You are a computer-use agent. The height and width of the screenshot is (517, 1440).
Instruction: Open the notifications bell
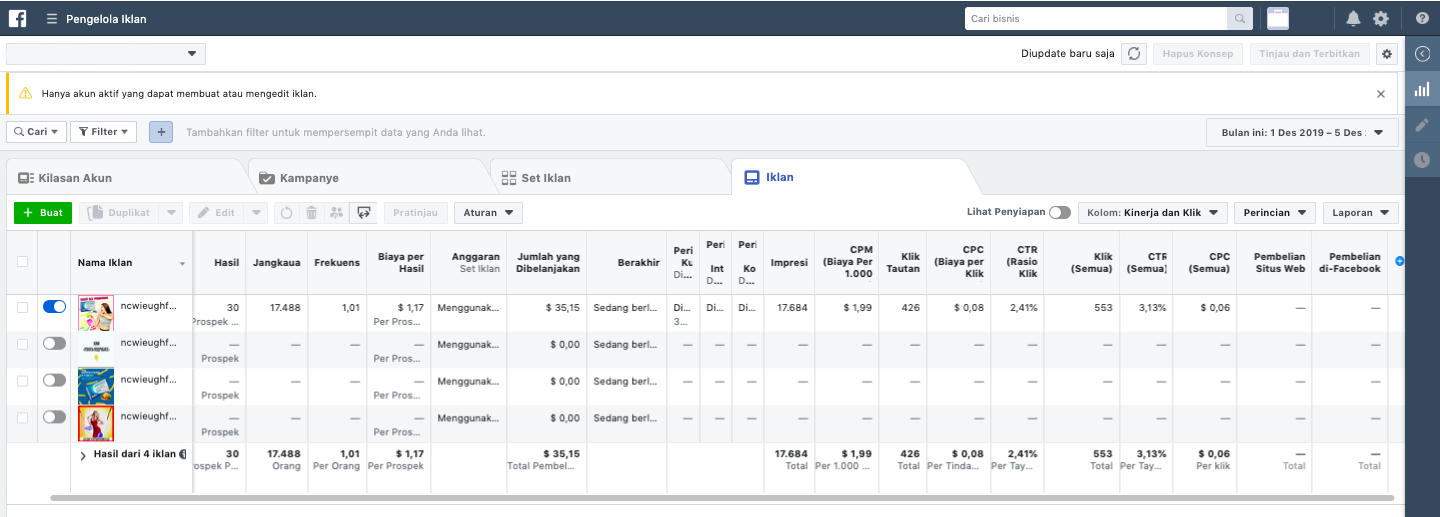coord(1353,18)
